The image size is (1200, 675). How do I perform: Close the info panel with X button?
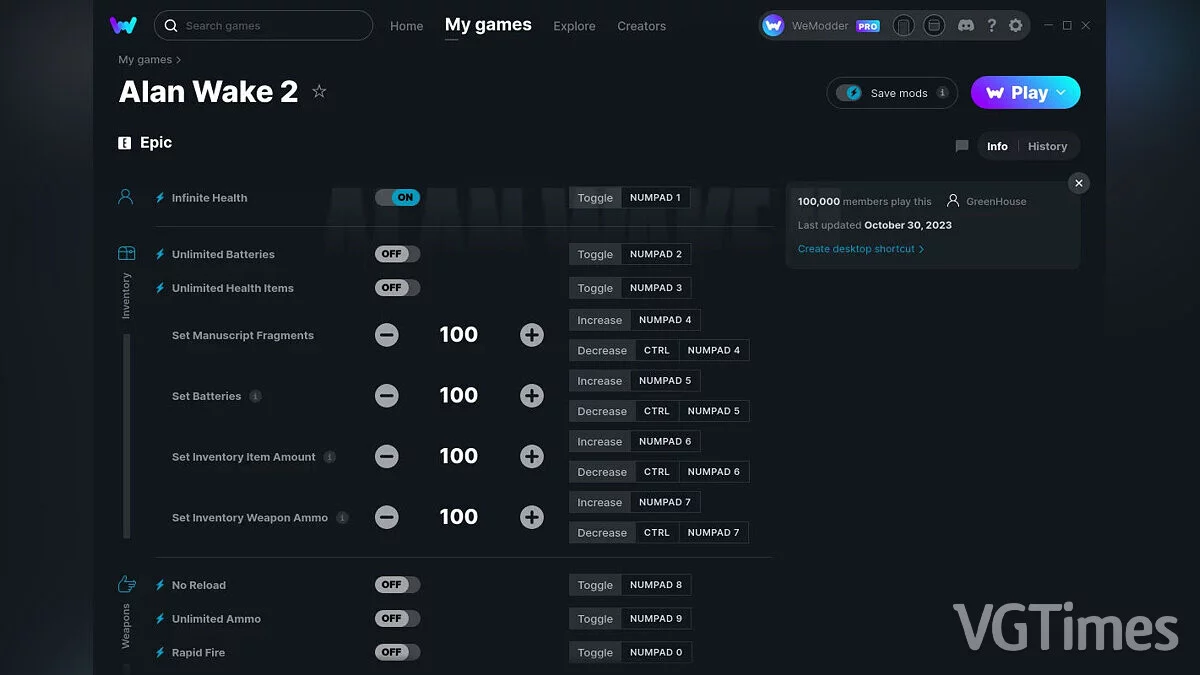tap(1078, 183)
